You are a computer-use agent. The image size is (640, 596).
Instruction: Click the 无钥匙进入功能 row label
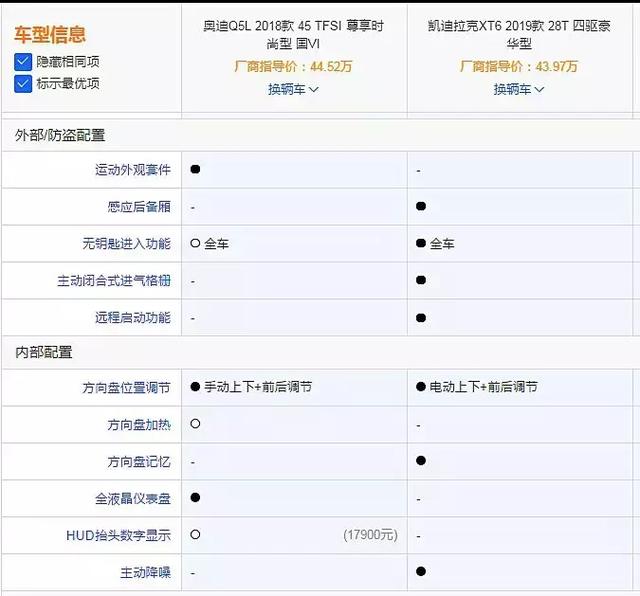point(127,244)
